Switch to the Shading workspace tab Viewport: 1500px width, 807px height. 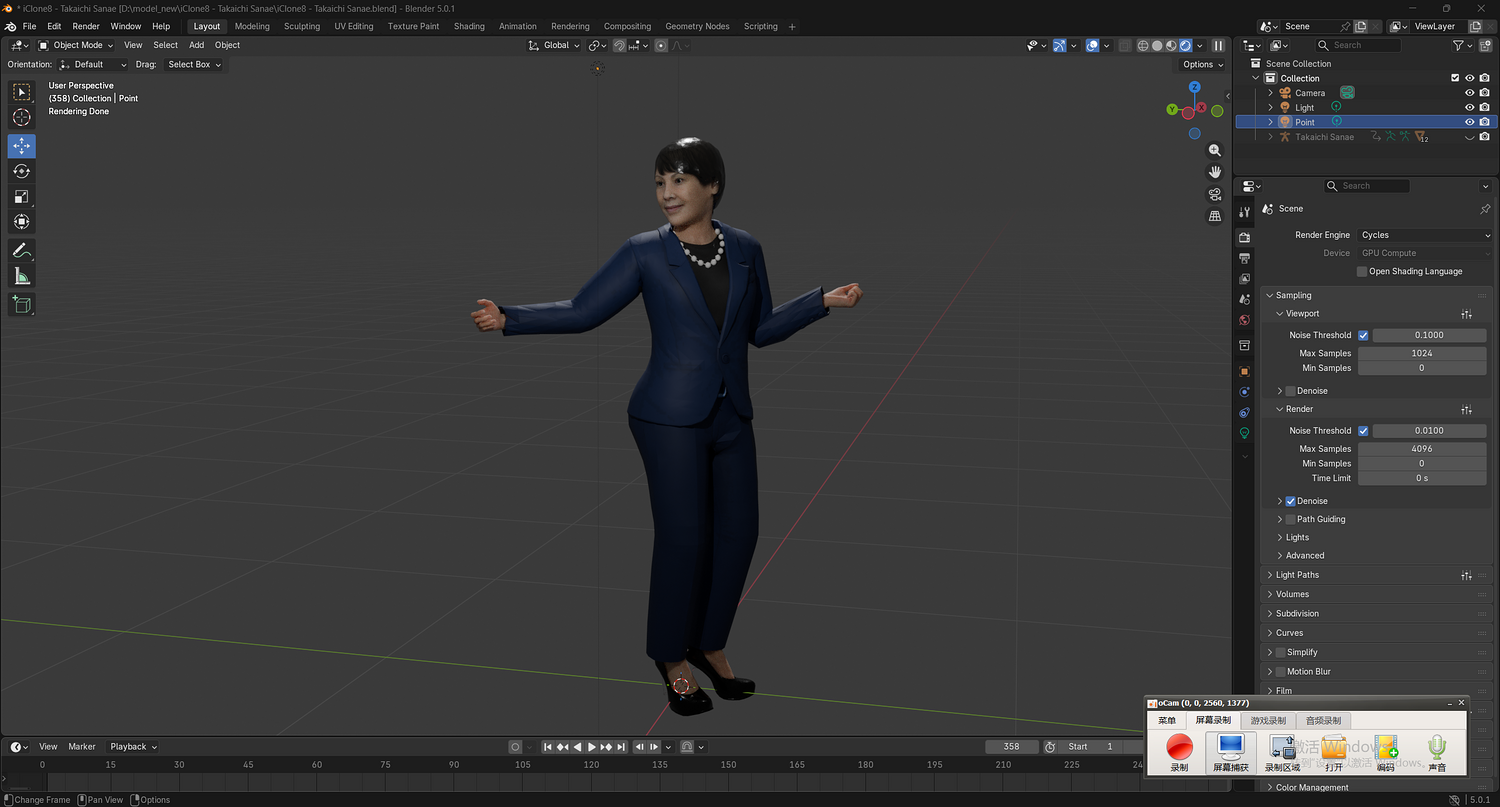[x=469, y=26]
